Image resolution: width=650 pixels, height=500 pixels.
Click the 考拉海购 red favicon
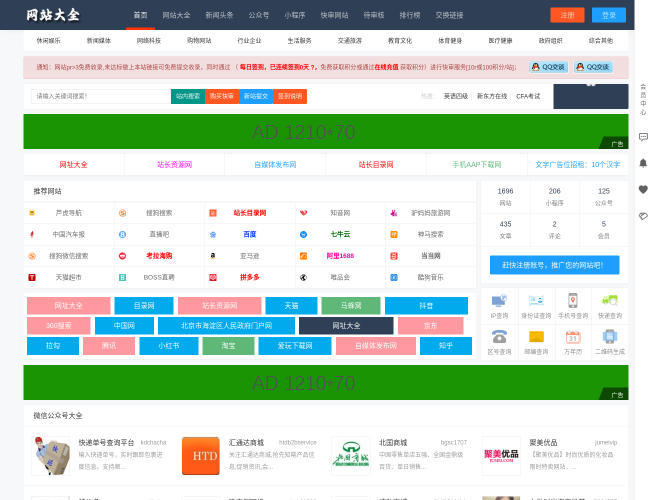coord(122,256)
